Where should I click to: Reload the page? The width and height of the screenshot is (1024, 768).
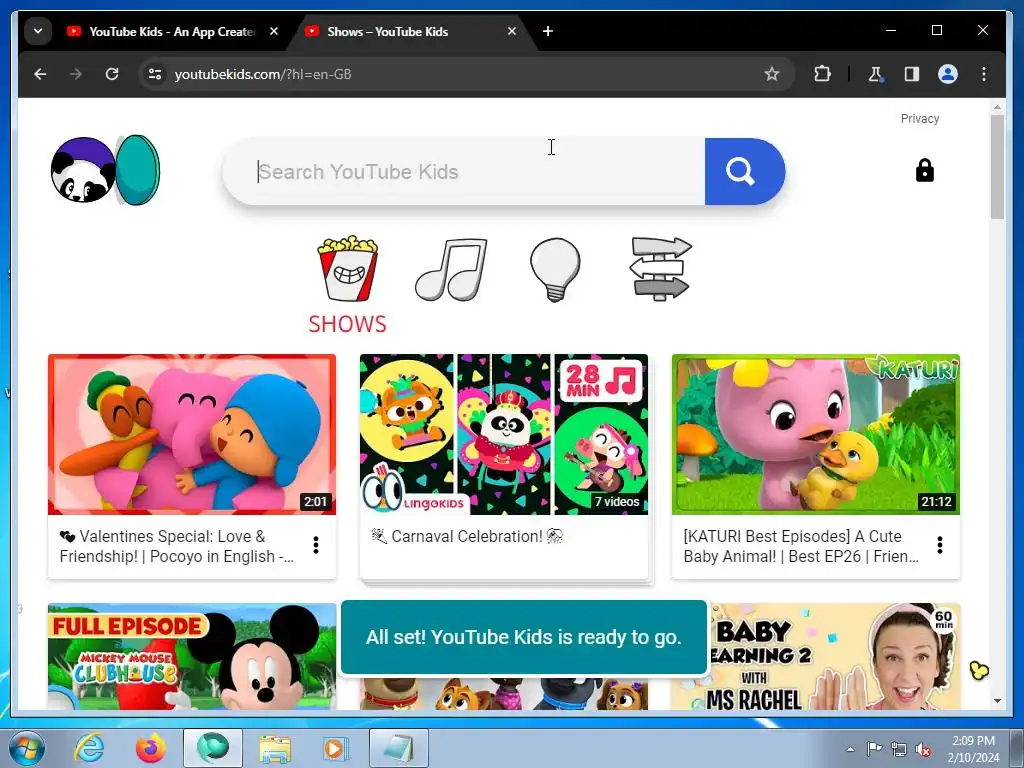112,74
